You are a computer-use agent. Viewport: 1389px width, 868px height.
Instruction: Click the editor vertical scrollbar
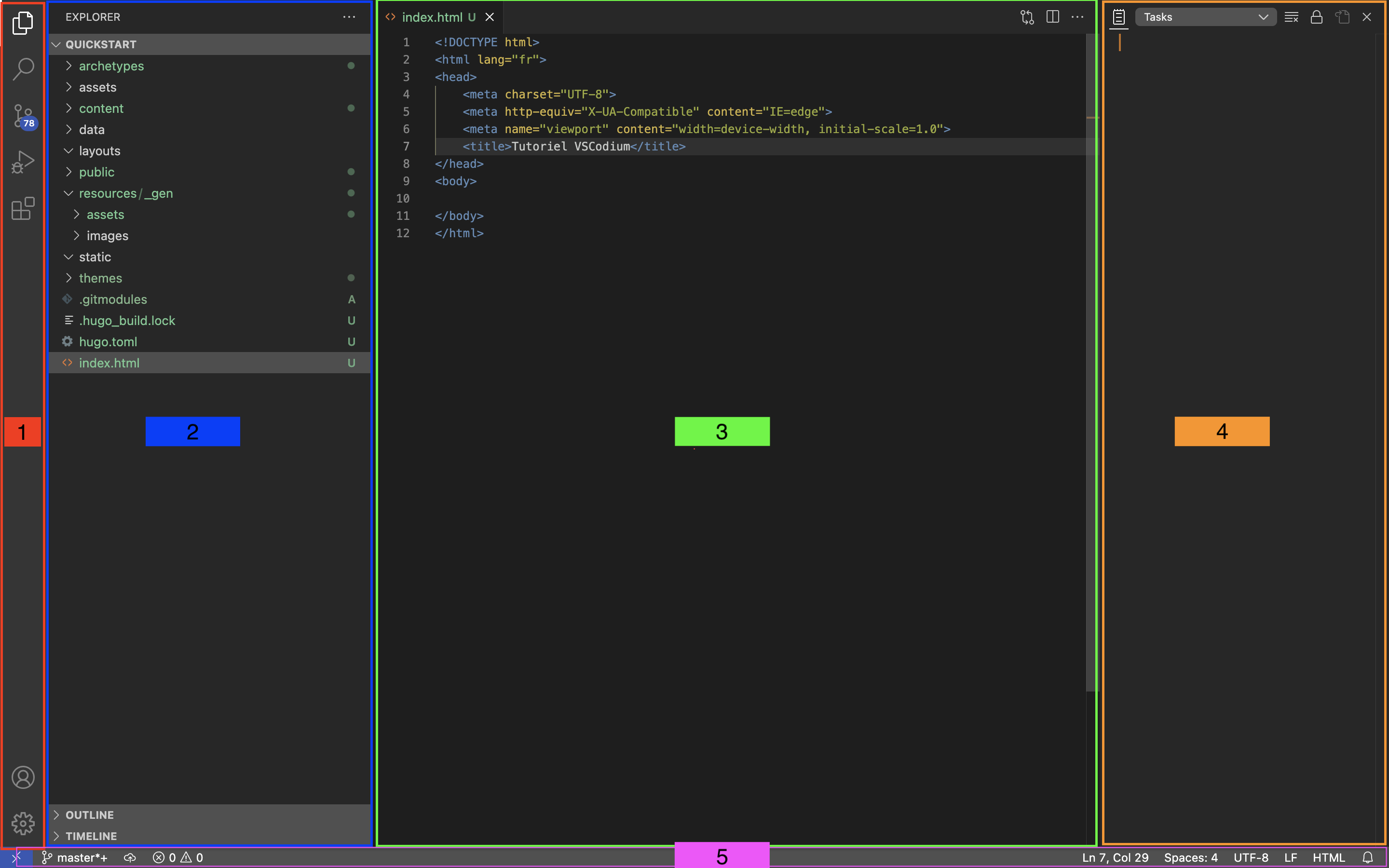tap(1091, 344)
